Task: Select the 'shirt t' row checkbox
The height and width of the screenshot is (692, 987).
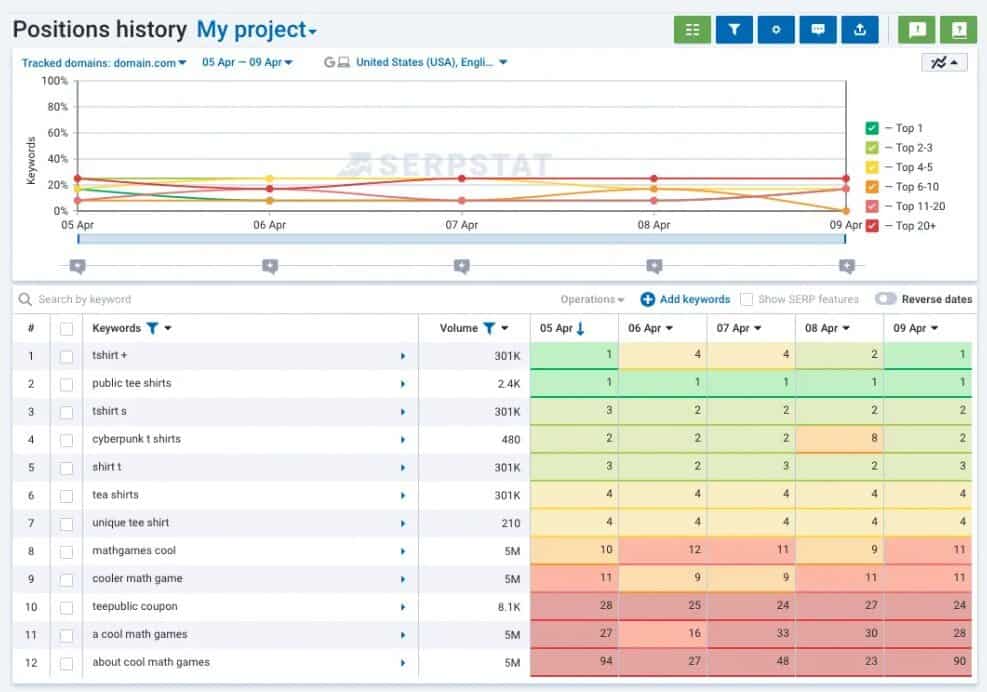Action: 66,468
